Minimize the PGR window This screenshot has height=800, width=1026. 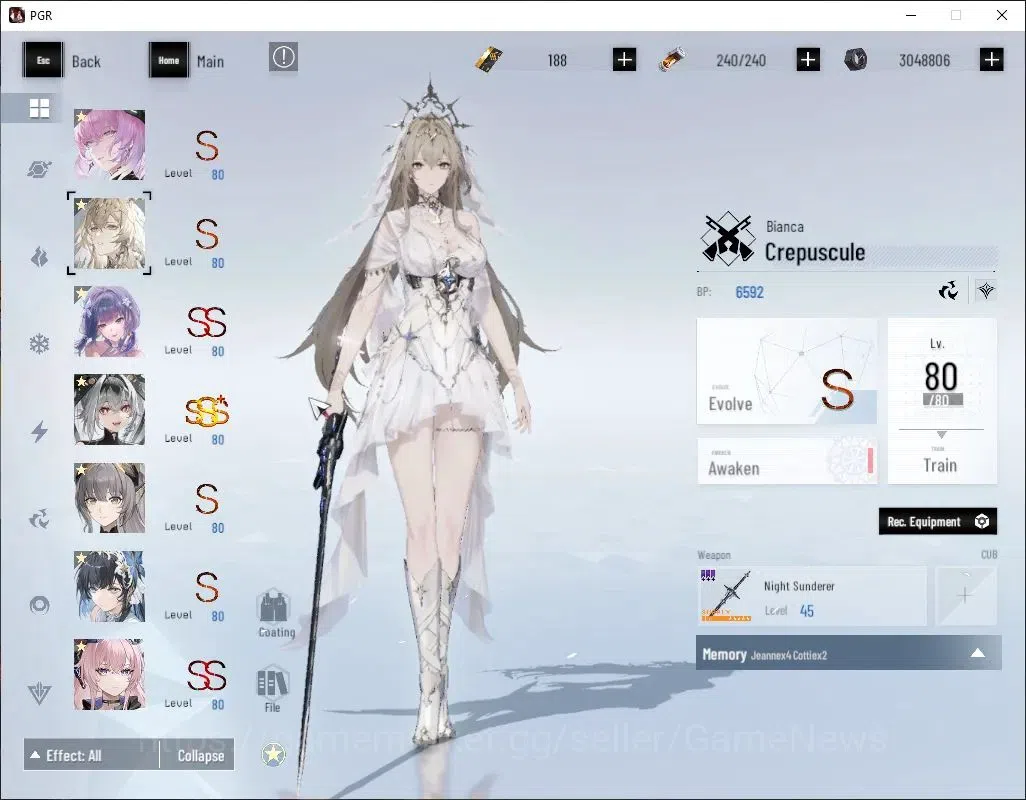point(910,15)
